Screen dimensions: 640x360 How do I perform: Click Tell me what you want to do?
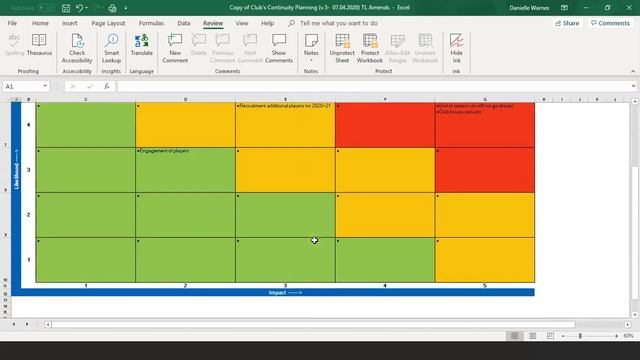(338, 23)
